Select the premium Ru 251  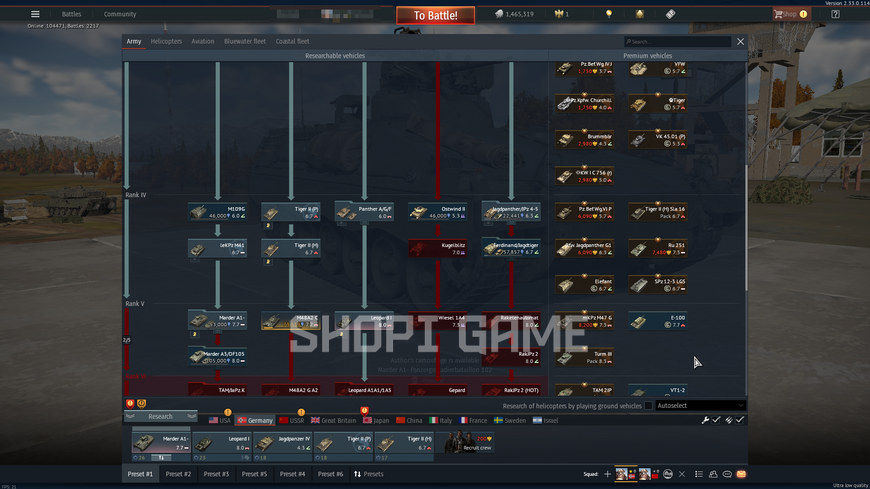pos(657,248)
